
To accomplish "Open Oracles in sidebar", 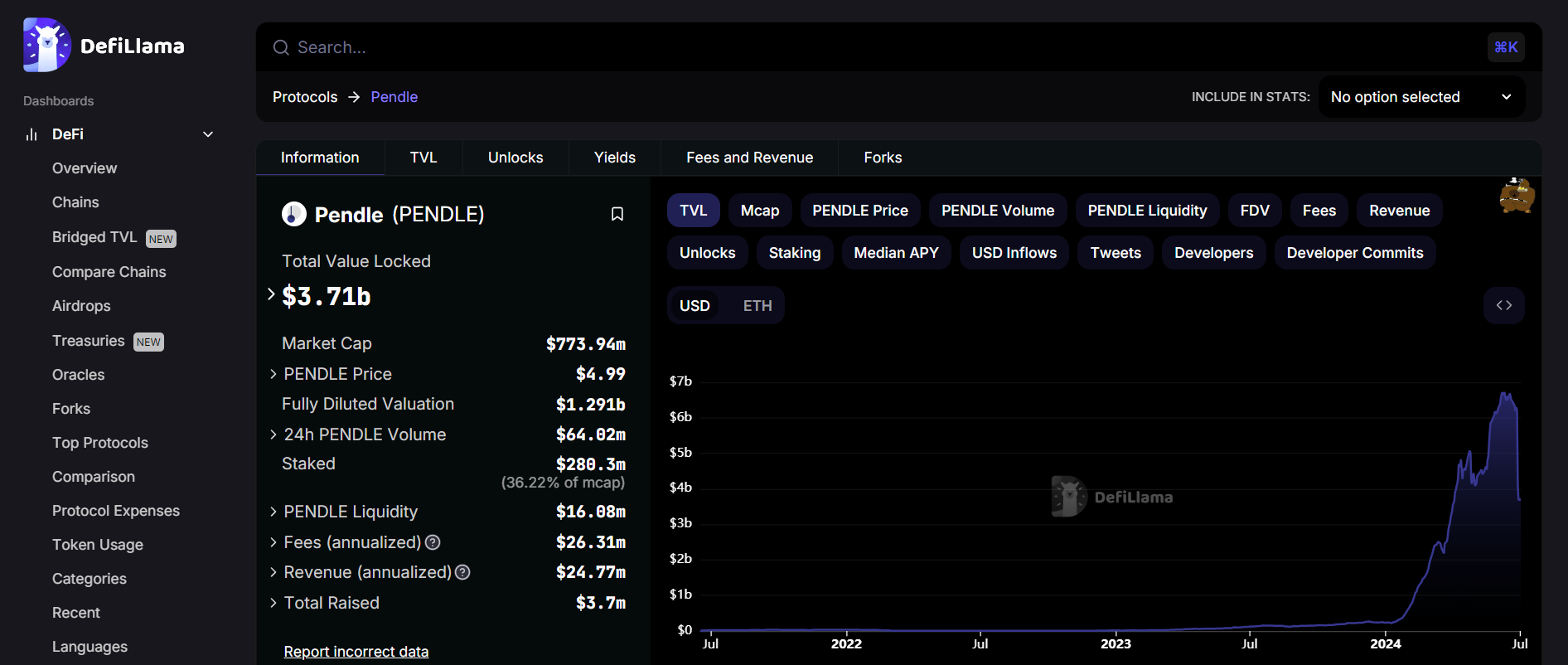I will [x=79, y=375].
